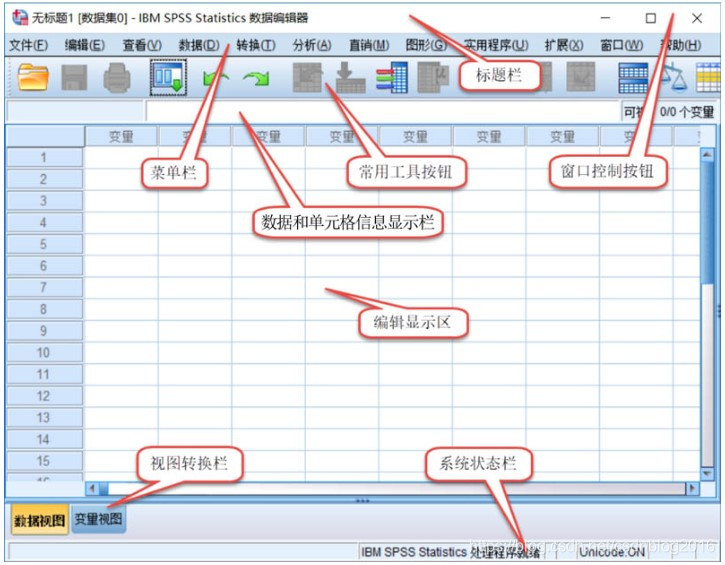Click the cell name box above grid
The width and height of the screenshot is (725, 565).
coord(75,111)
